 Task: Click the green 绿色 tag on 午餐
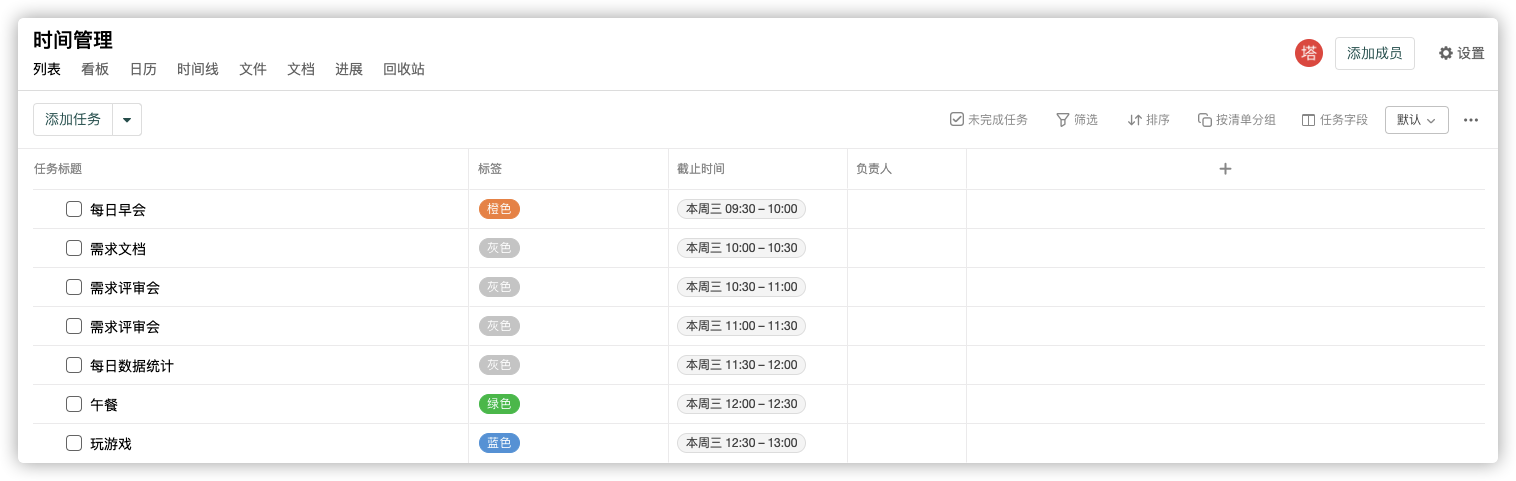pos(499,404)
